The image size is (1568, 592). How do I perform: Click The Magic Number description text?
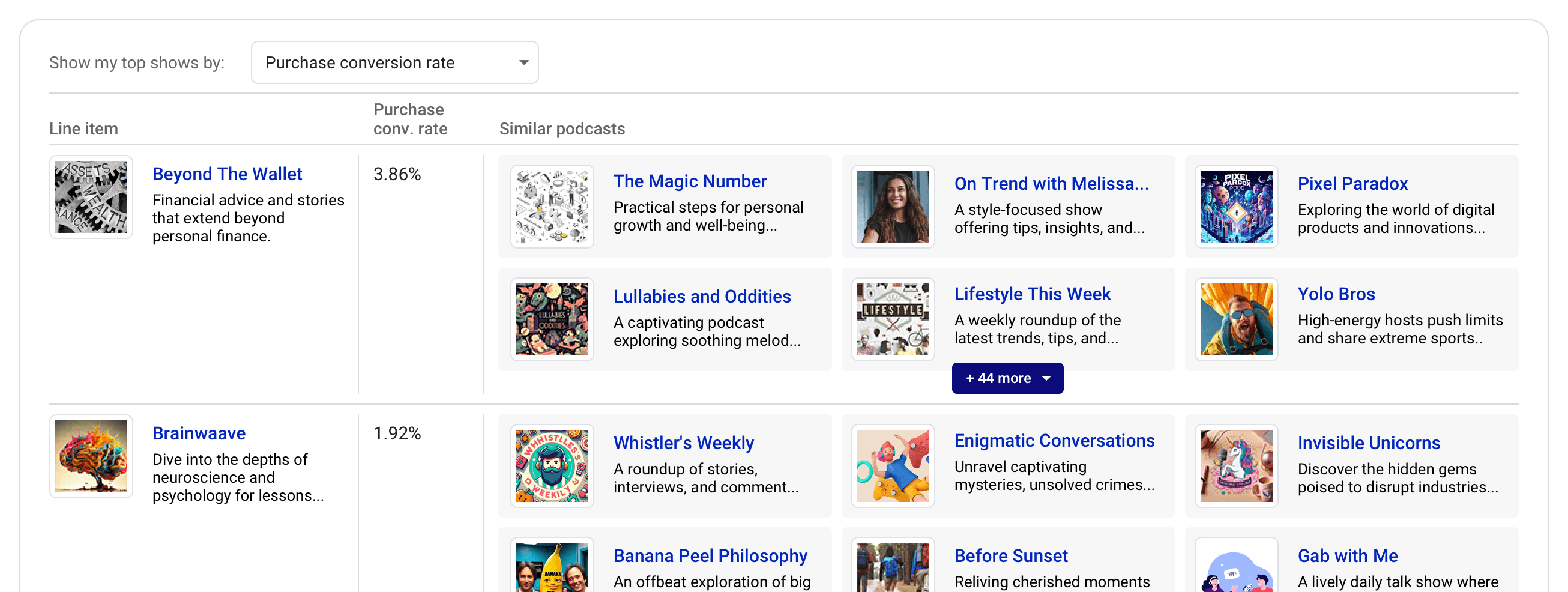(708, 216)
